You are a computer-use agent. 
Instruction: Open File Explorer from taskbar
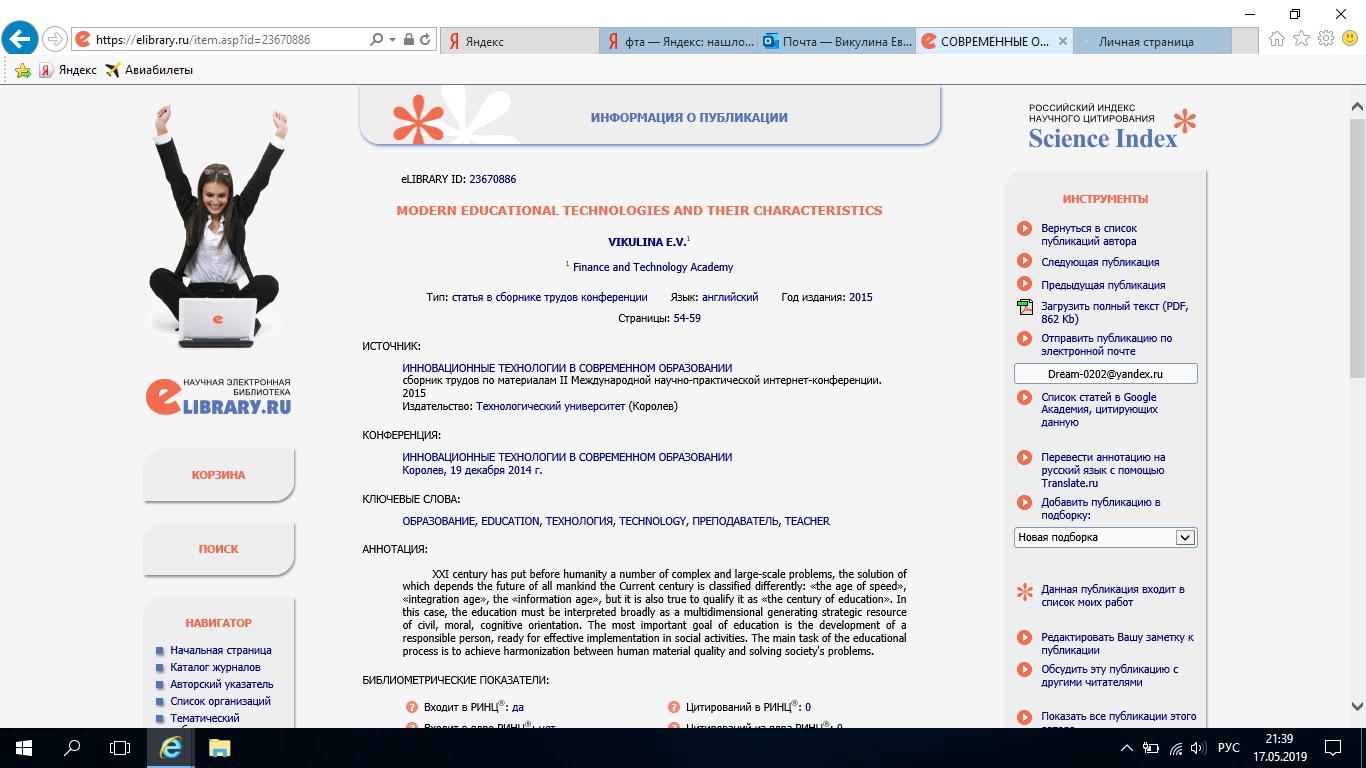[x=219, y=747]
